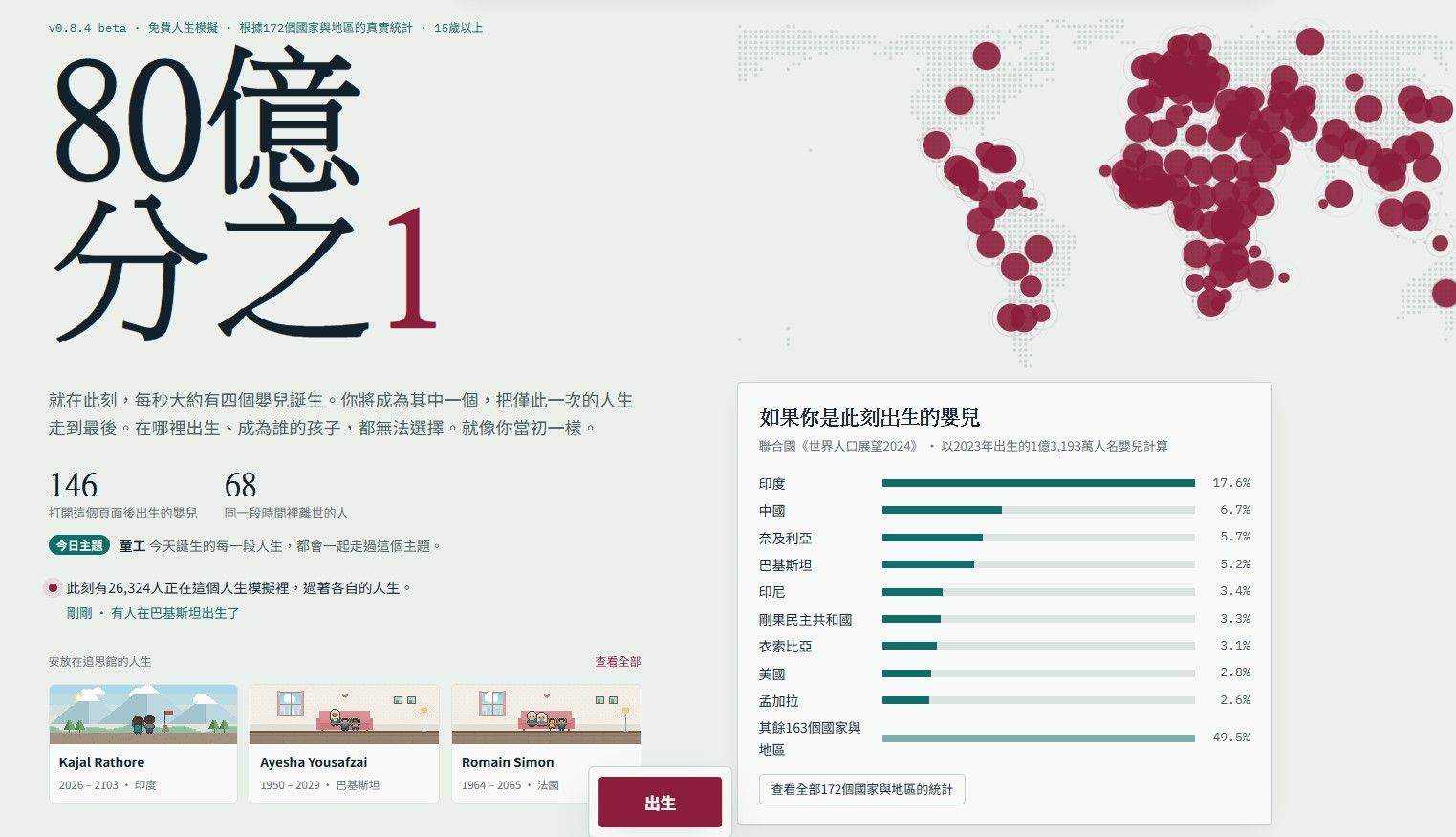The image size is (1456, 837).
Task: Open Kajal Rathore memorial card
Action: coord(143,743)
